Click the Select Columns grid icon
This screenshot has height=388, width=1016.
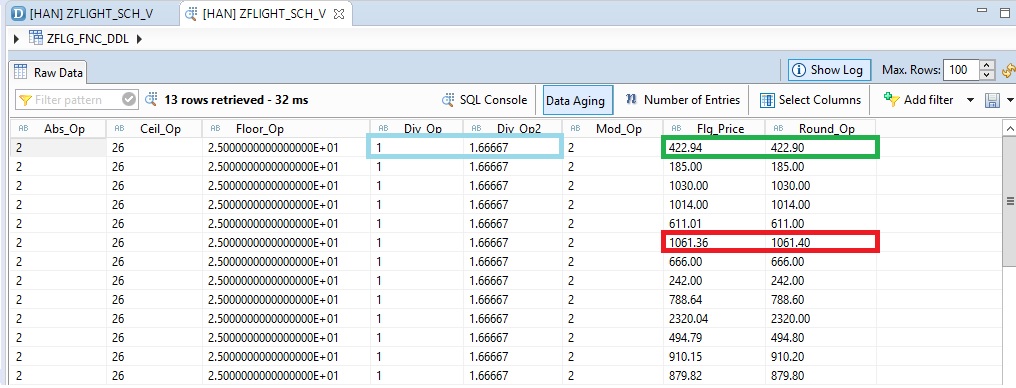point(767,100)
